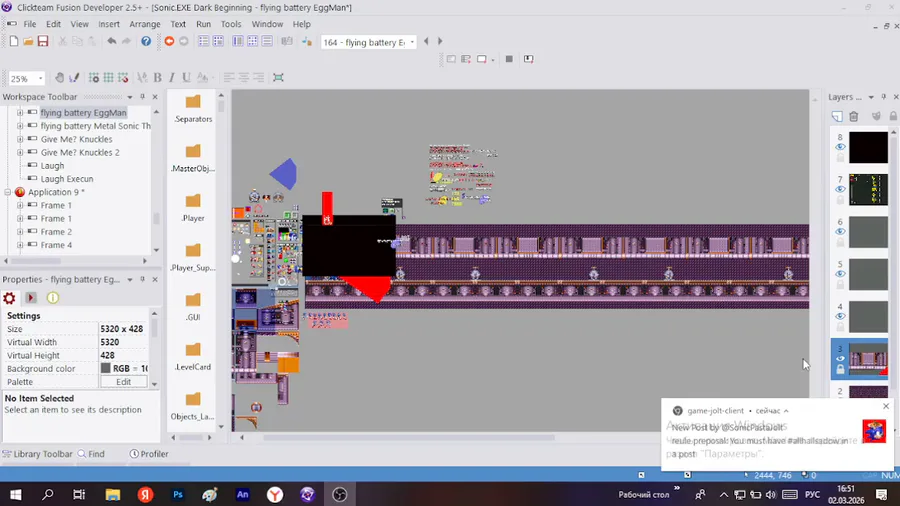Open the Run menu
This screenshot has width=900, height=506.
point(203,24)
